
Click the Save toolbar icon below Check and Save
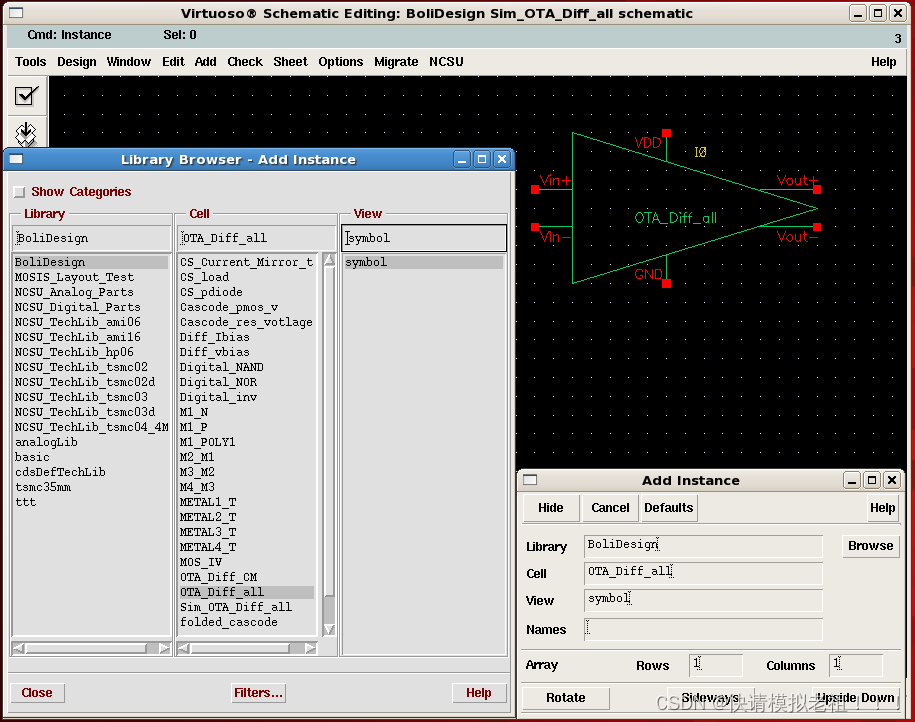pos(26,134)
